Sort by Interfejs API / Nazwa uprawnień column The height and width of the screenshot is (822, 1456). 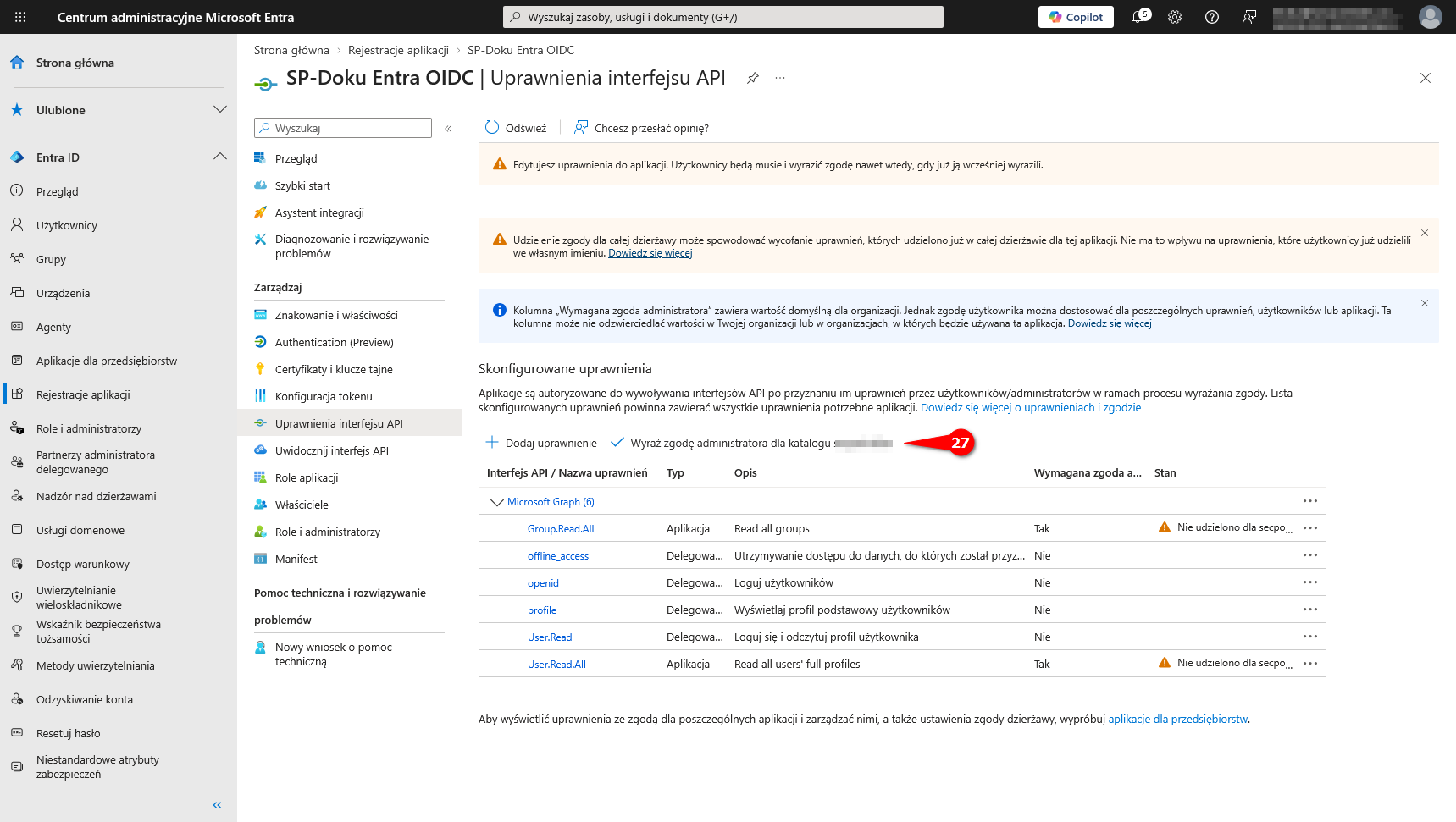tap(567, 473)
